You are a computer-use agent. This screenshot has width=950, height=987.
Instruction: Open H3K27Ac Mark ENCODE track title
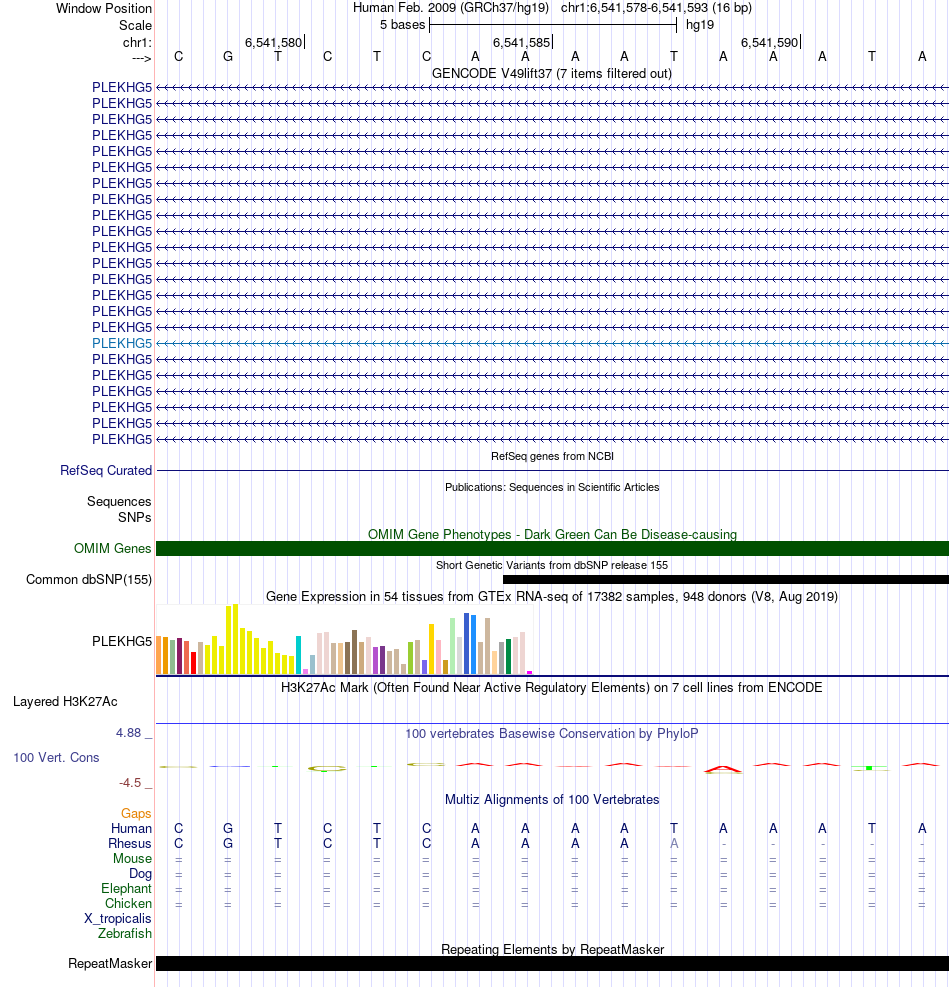(551, 688)
